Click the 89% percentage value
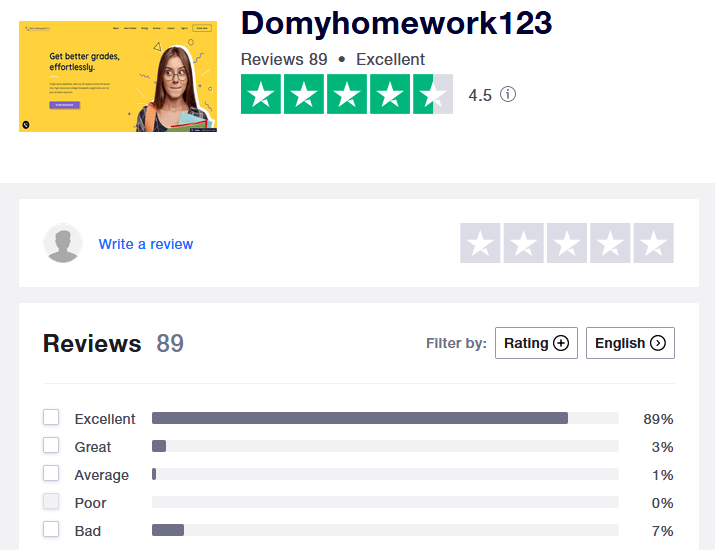Viewport: 715px width, 550px height. [x=658, y=419]
